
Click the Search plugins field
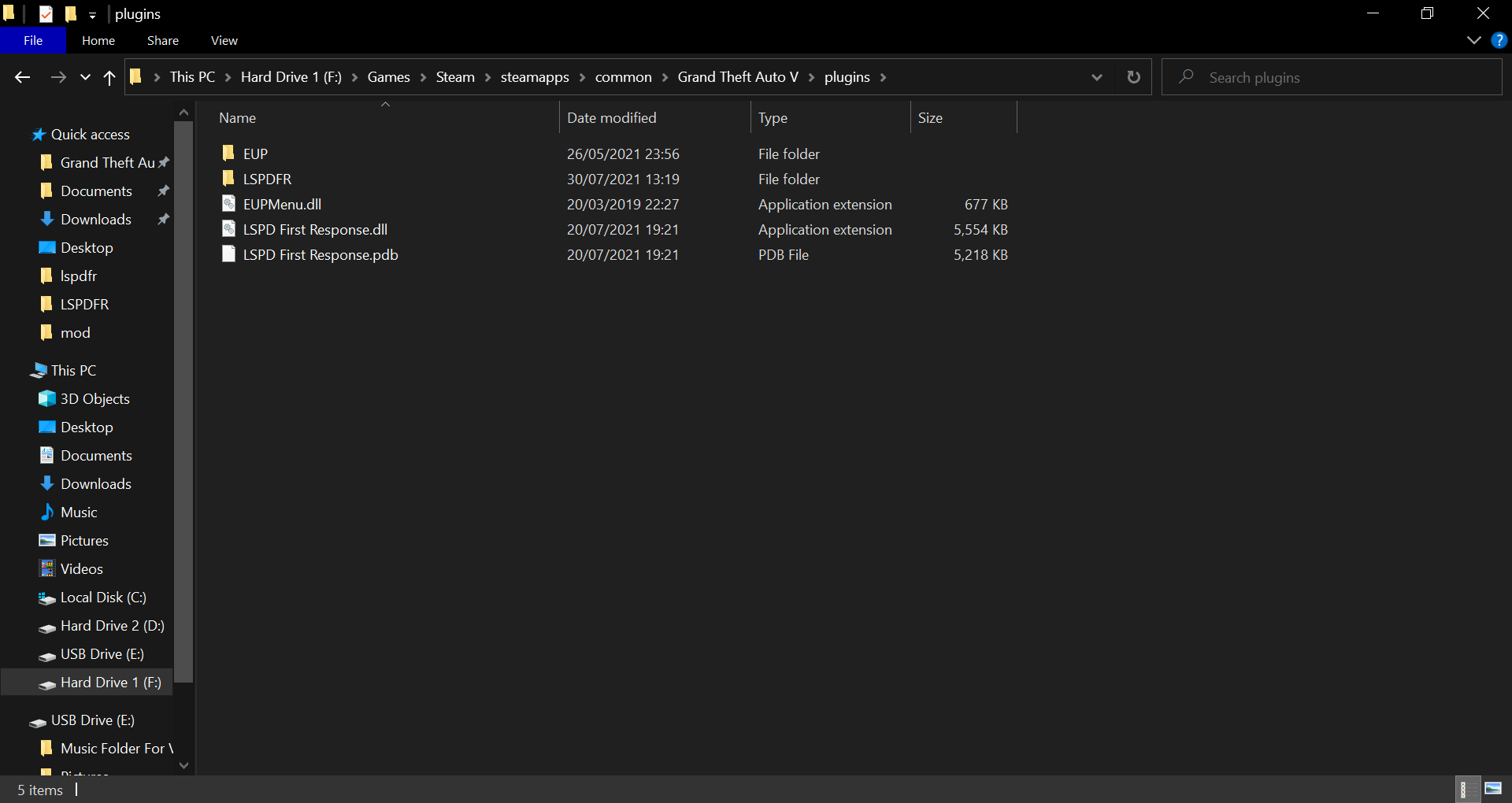pos(1332,77)
